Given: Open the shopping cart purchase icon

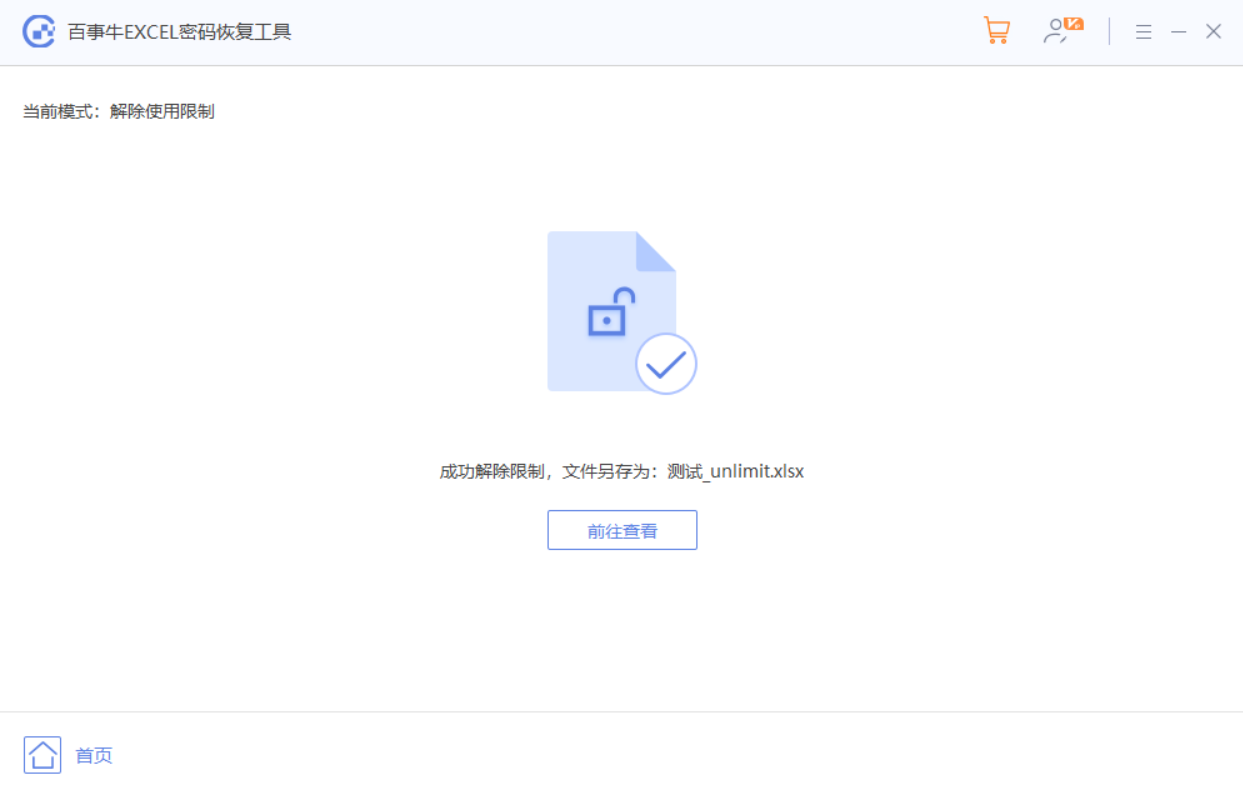Looking at the screenshot, I should click(997, 31).
